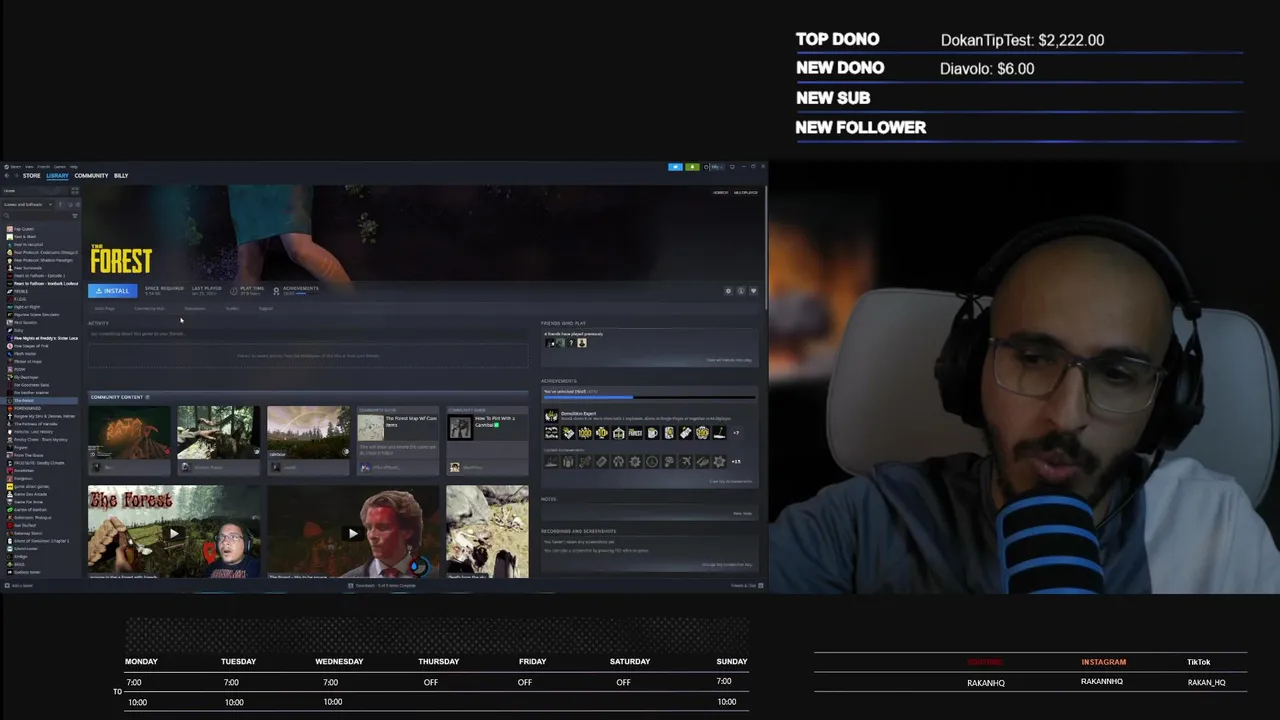Open View all friends who play link
1280x720 pixels.
tap(729, 360)
